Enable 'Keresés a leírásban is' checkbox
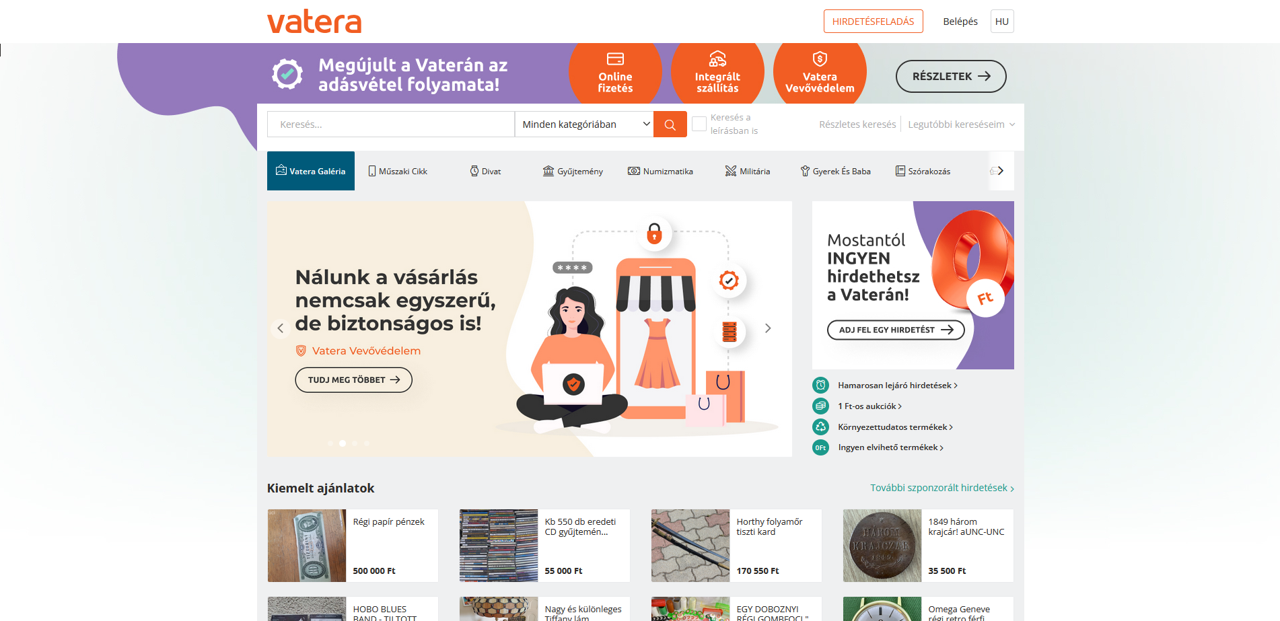Viewport: 1280px width, 621px height. click(x=699, y=124)
